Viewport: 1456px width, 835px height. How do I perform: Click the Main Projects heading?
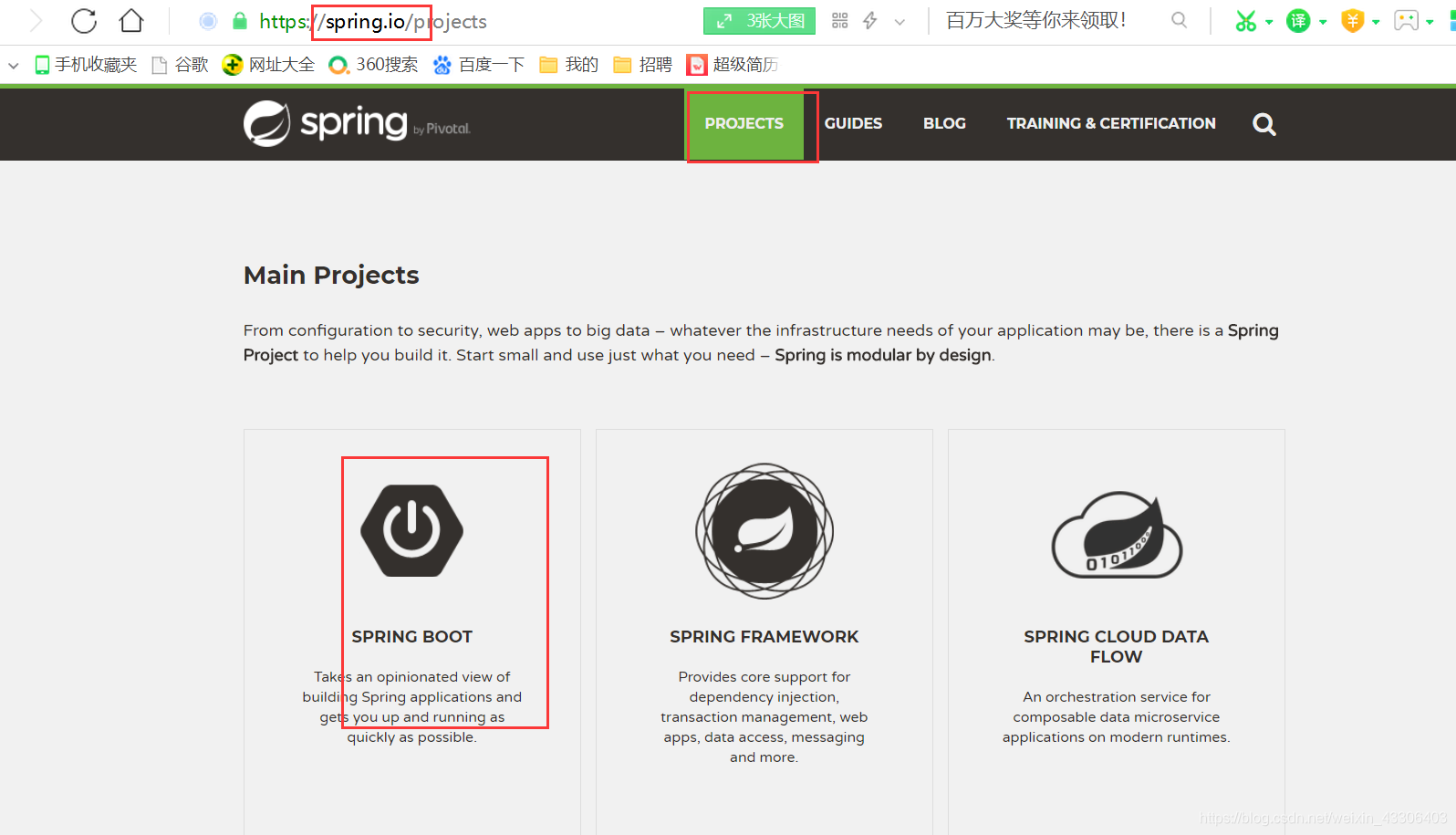point(331,275)
